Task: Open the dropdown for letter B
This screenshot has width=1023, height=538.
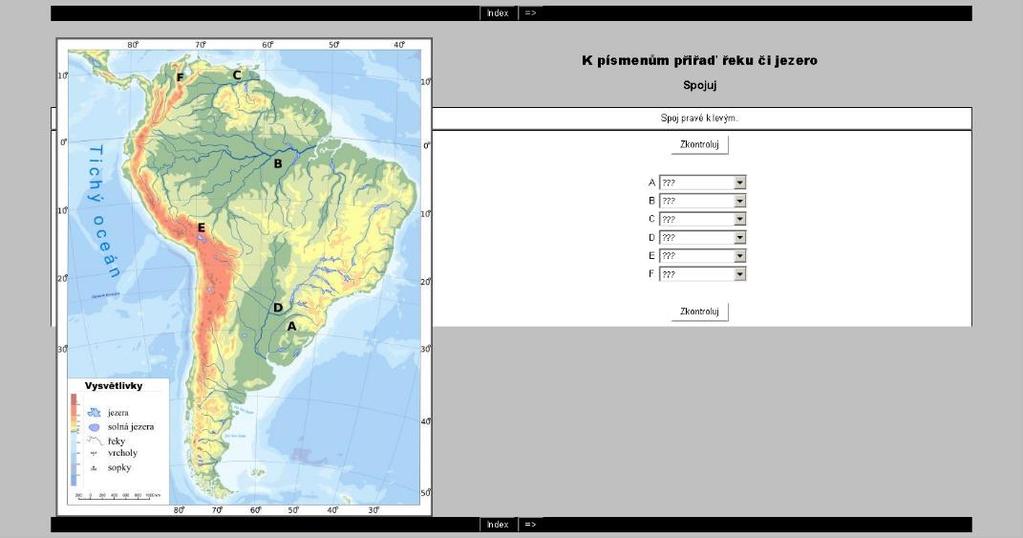Action: point(702,201)
